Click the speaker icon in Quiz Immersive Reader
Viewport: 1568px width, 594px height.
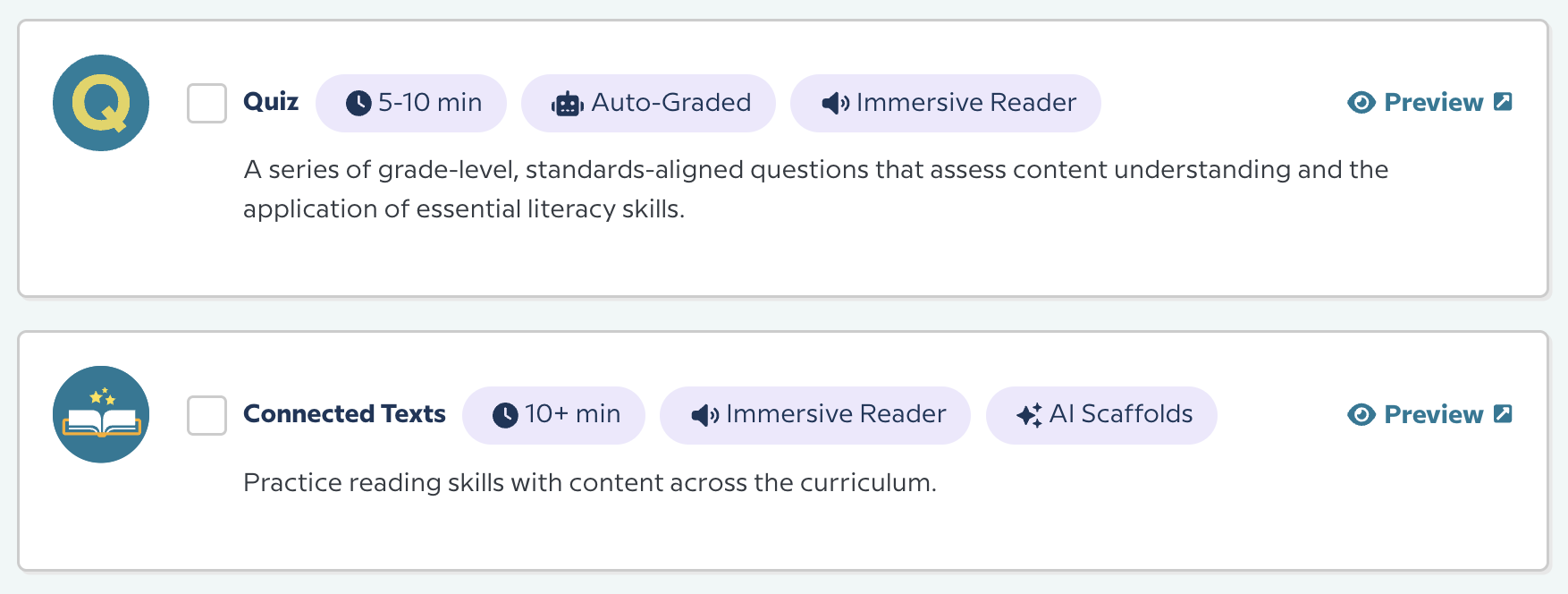click(835, 104)
